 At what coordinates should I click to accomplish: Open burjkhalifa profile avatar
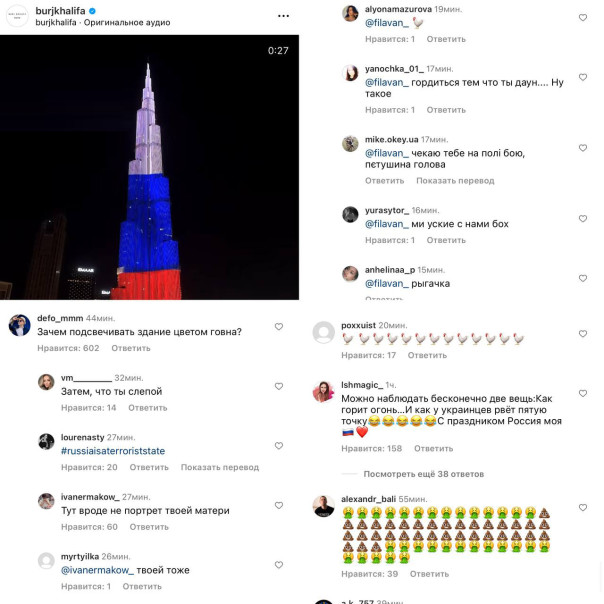tap(17, 16)
